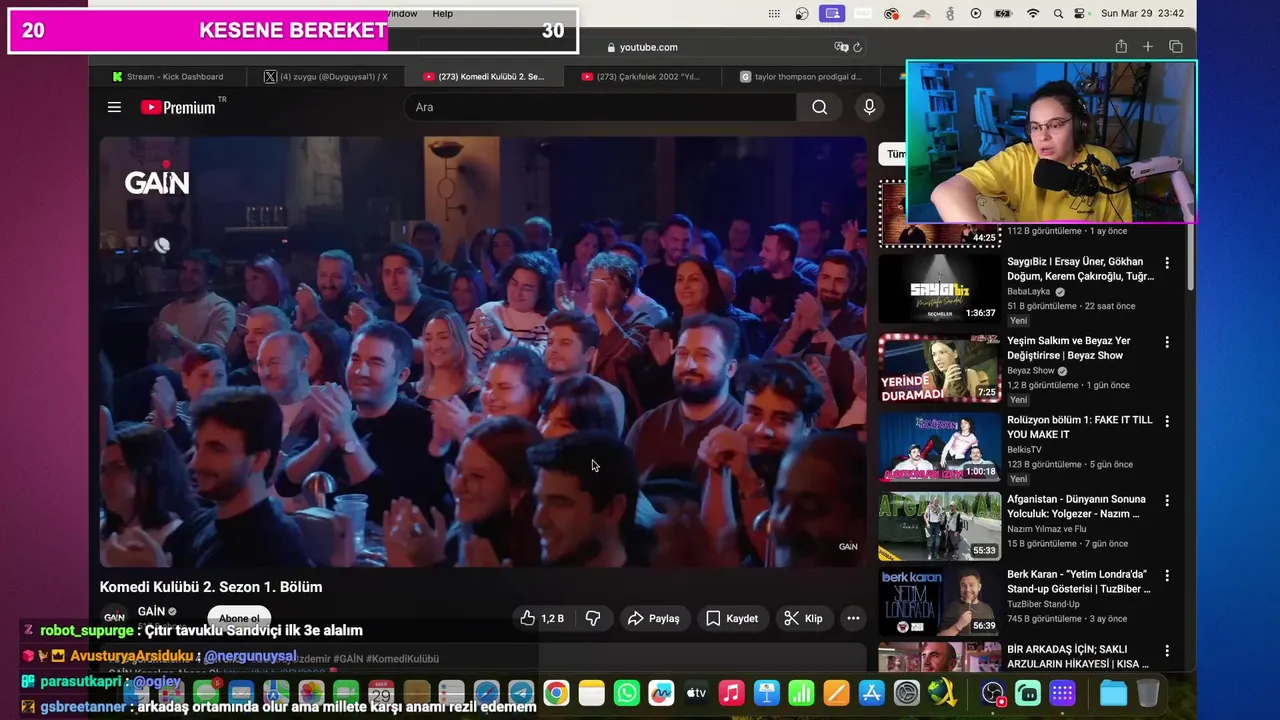The width and height of the screenshot is (1280, 720).
Task: Open Google Chrome from the Dock
Action: 556,693
